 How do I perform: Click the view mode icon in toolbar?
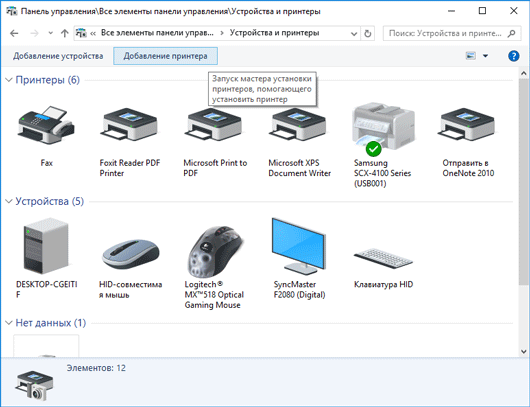tap(471, 56)
